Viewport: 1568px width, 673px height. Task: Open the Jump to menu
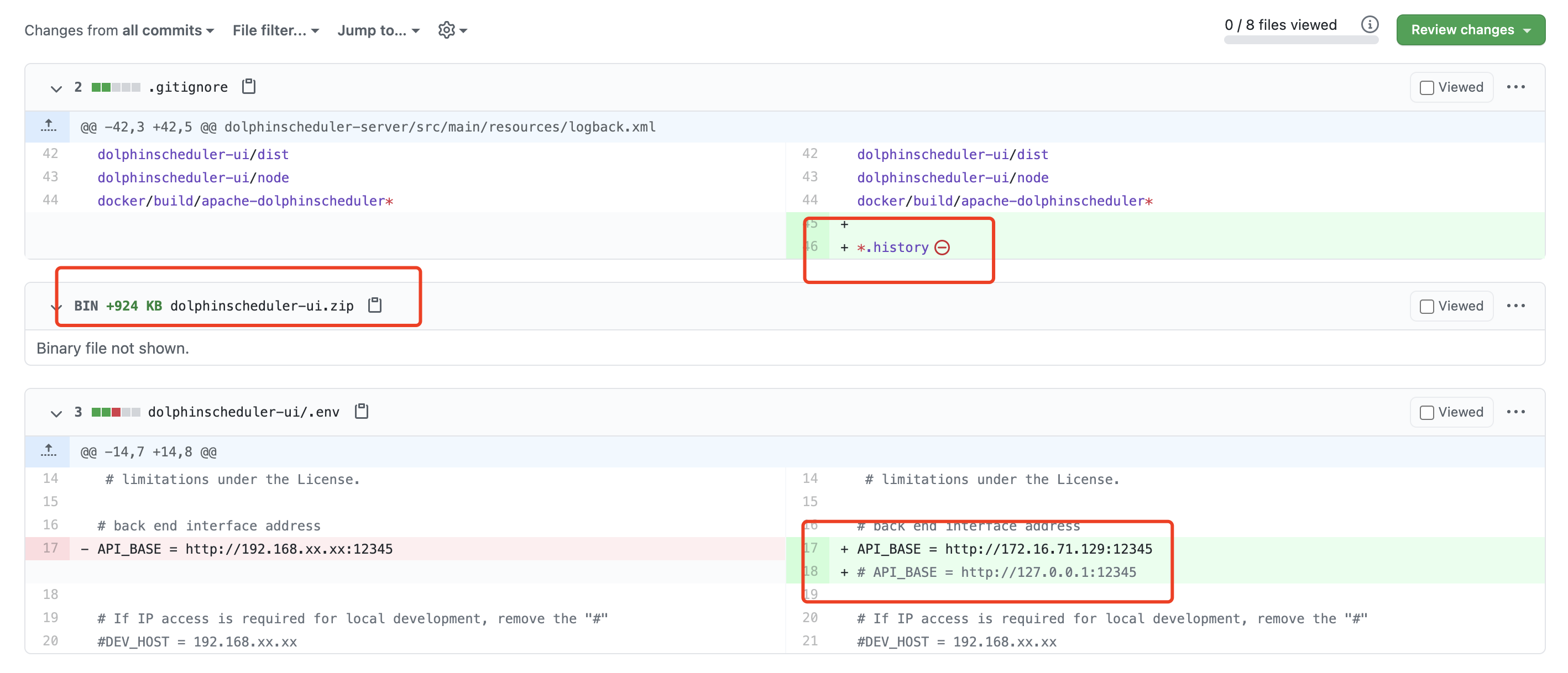click(379, 30)
